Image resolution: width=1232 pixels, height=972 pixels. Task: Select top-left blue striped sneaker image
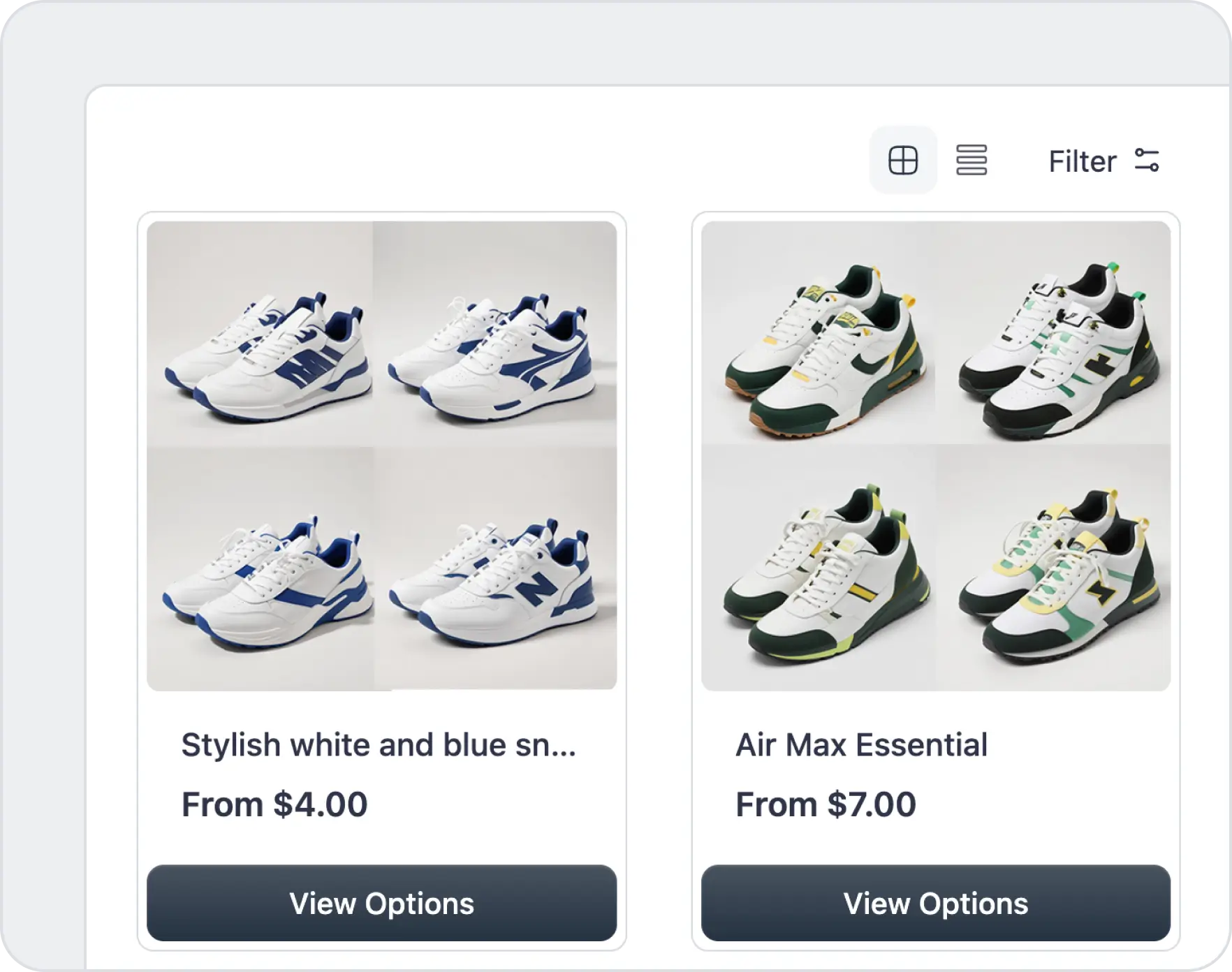coord(260,334)
